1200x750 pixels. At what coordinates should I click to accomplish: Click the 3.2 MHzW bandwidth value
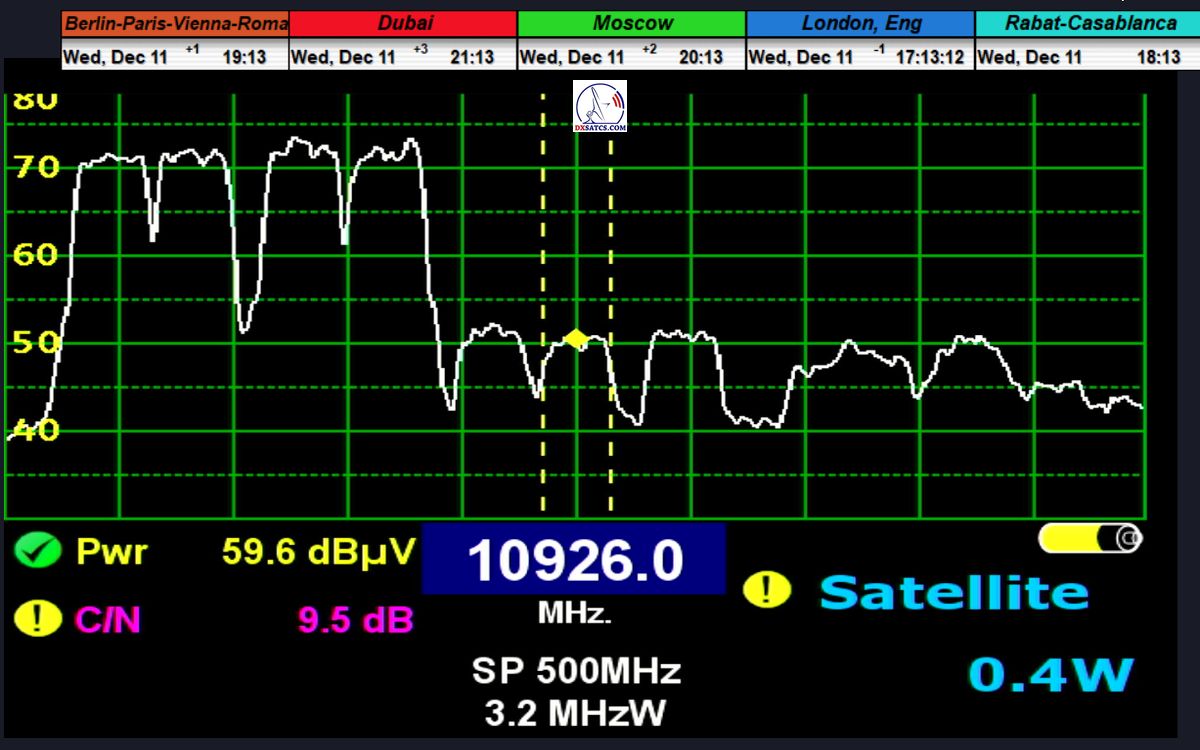point(576,713)
